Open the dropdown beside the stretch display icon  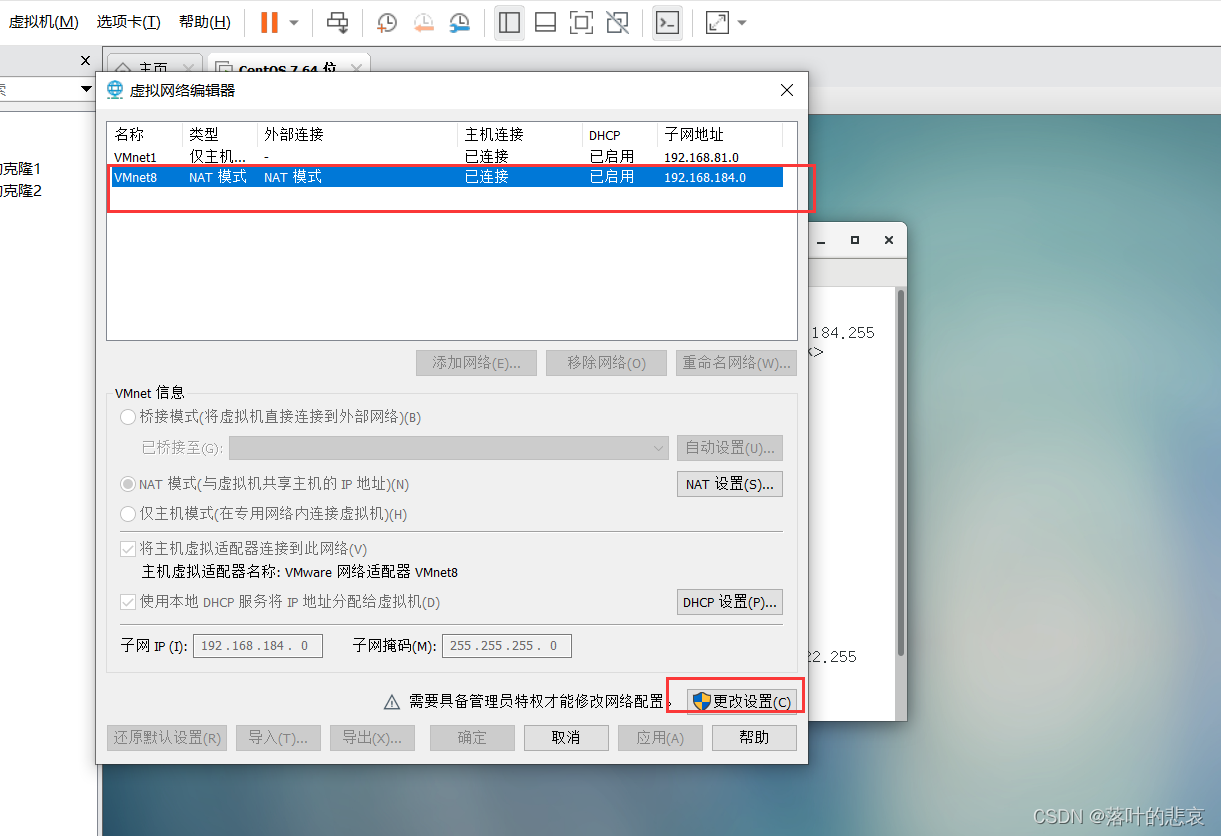(x=742, y=23)
